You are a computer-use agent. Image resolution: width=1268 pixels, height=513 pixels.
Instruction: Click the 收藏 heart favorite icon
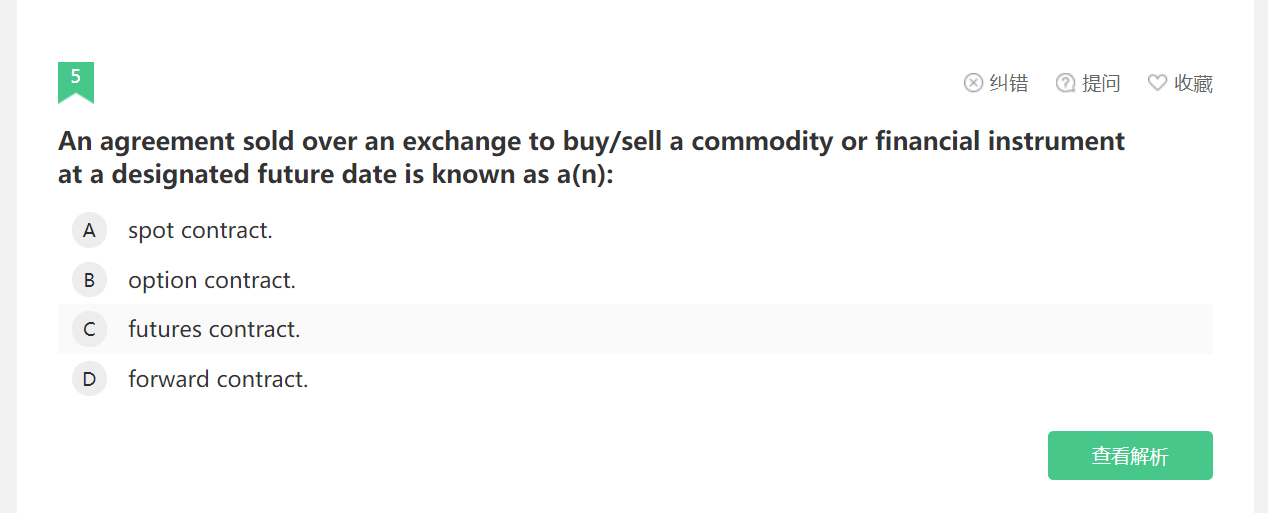pyautogui.click(x=1157, y=83)
